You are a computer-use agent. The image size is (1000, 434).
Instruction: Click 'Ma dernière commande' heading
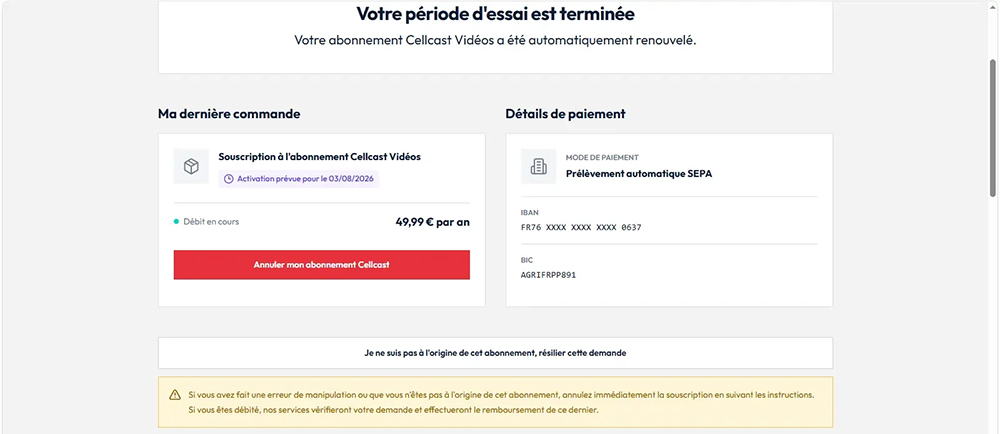pyautogui.click(x=229, y=114)
